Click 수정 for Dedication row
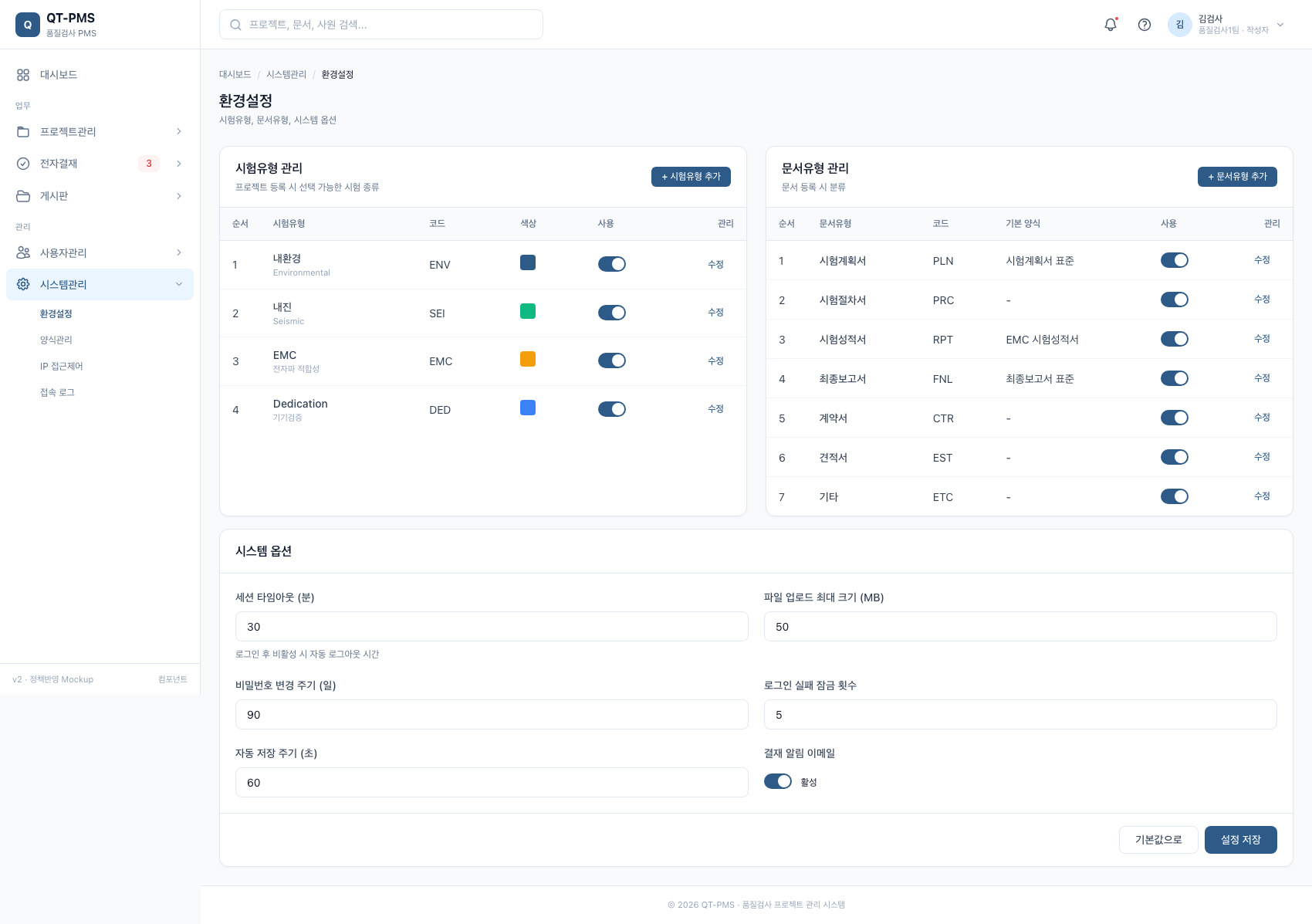The height and width of the screenshot is (924, 1312). (715, 409)
